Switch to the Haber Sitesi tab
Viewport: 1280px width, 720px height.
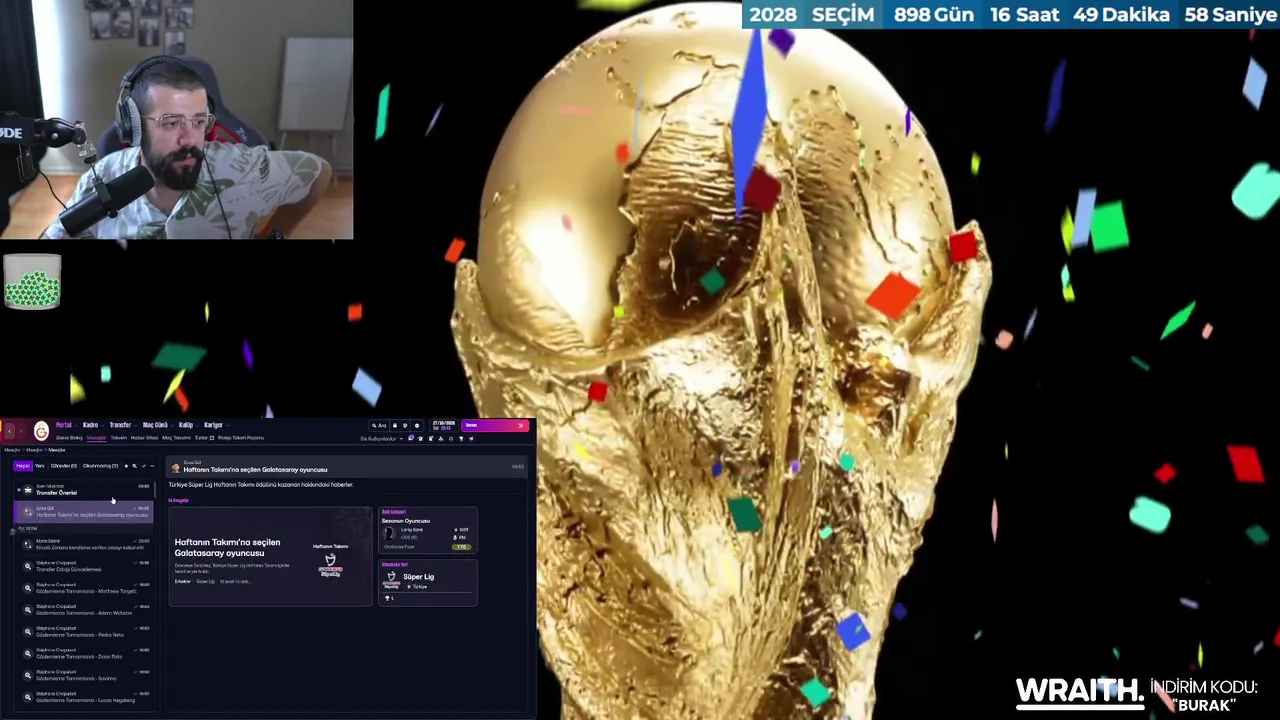point(144,438)
